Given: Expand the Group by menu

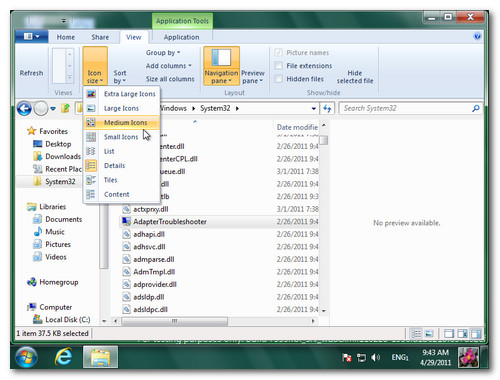Looking at the screenshot, I should coord(163,53).
